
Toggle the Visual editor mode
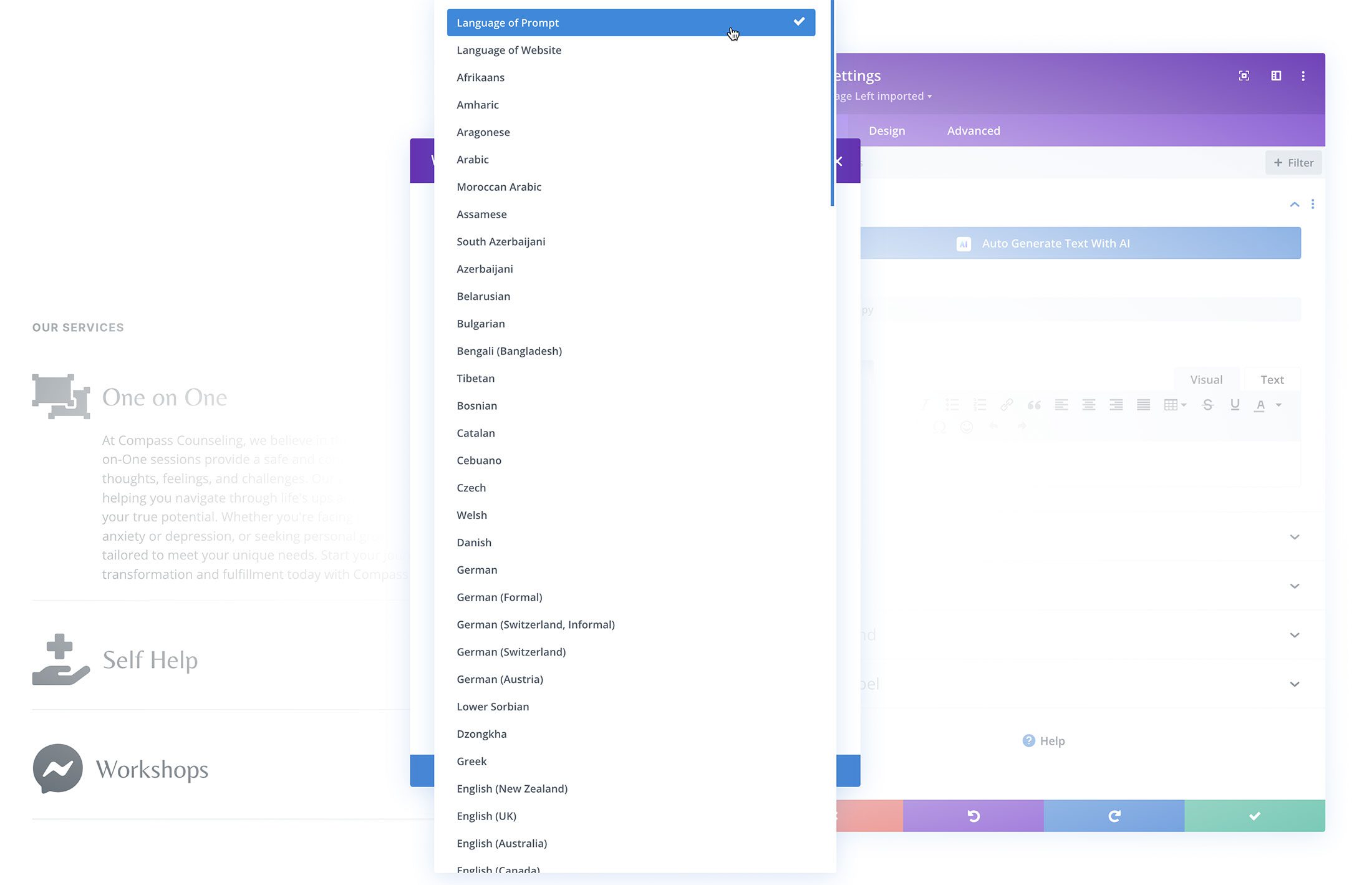point(1206,379)
